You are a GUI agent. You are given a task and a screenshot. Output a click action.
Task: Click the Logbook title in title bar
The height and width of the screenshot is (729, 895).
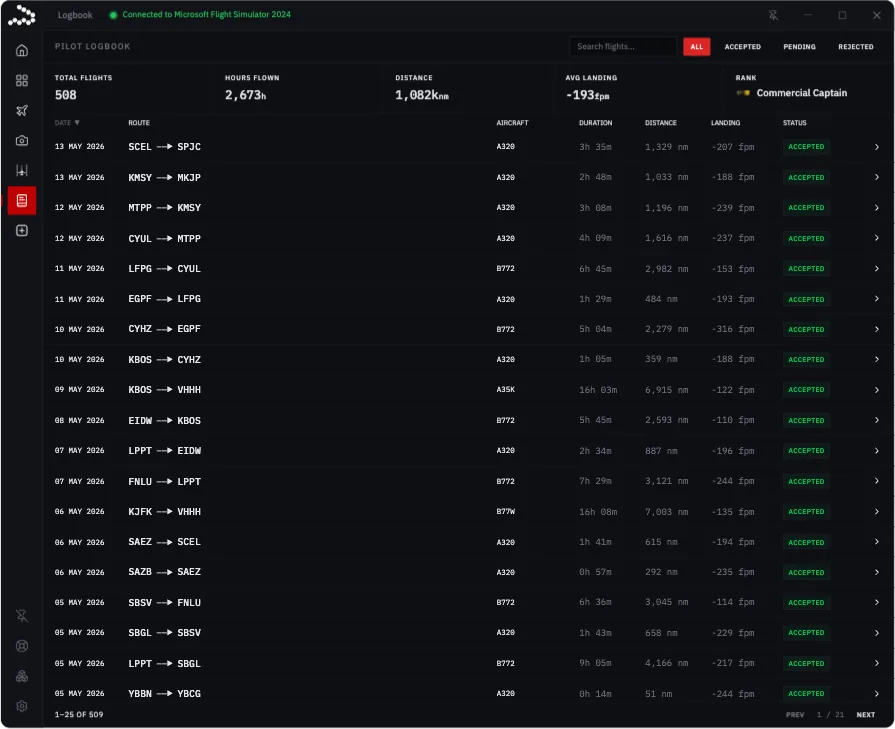75,15
